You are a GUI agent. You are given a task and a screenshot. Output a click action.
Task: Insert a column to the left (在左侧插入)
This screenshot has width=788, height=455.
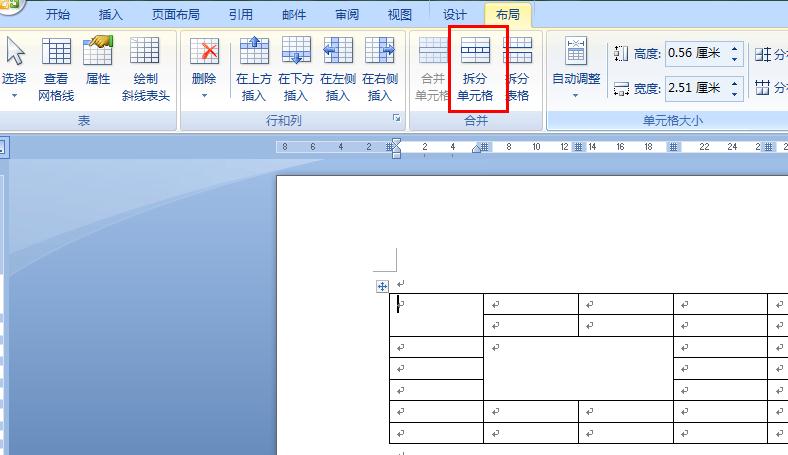(338, 69)
